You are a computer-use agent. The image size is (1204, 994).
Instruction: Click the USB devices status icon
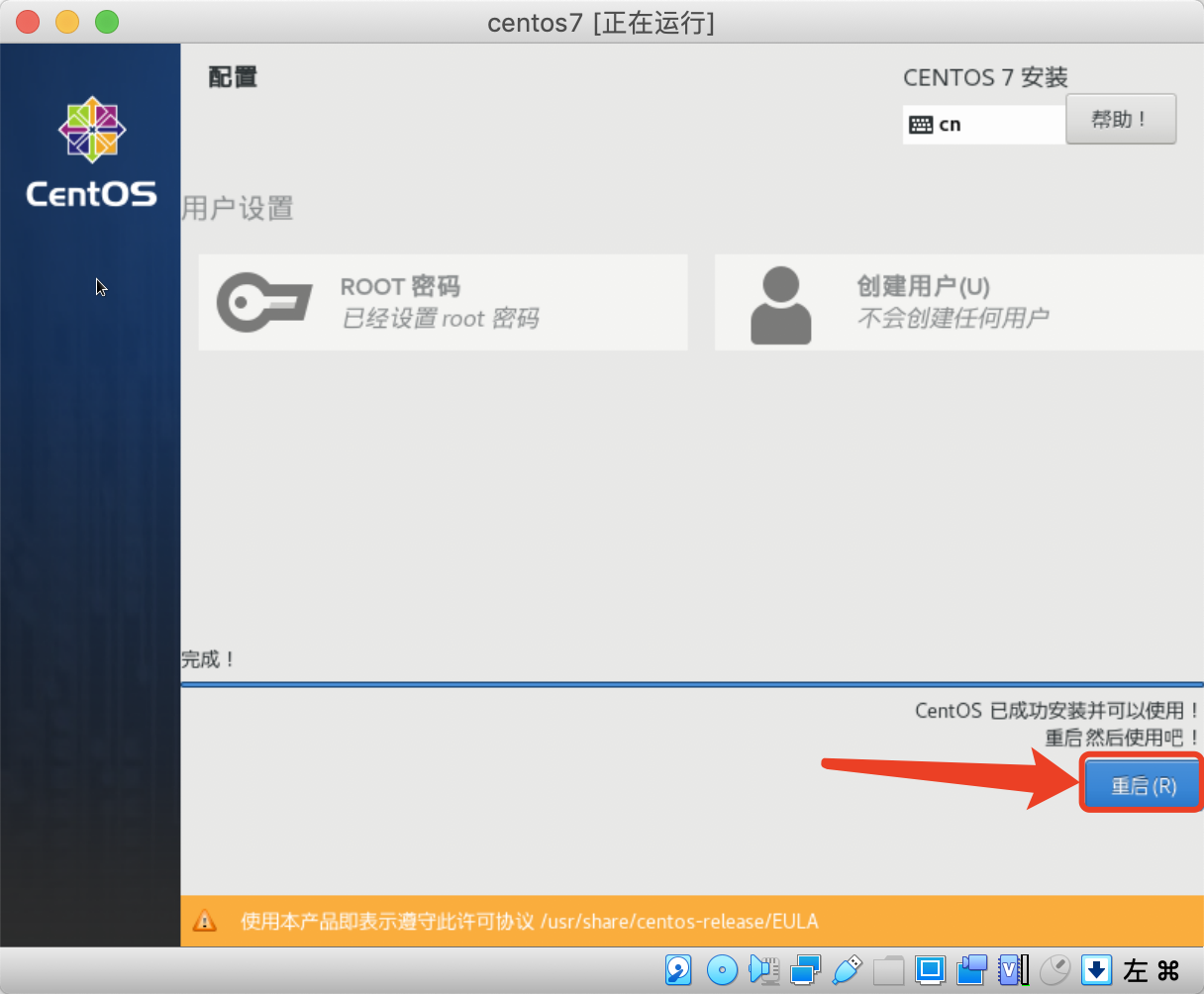[x=849, y=969]
